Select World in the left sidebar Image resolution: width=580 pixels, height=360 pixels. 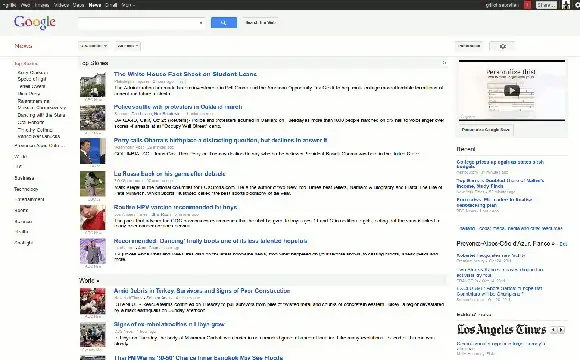coord(20,157)
